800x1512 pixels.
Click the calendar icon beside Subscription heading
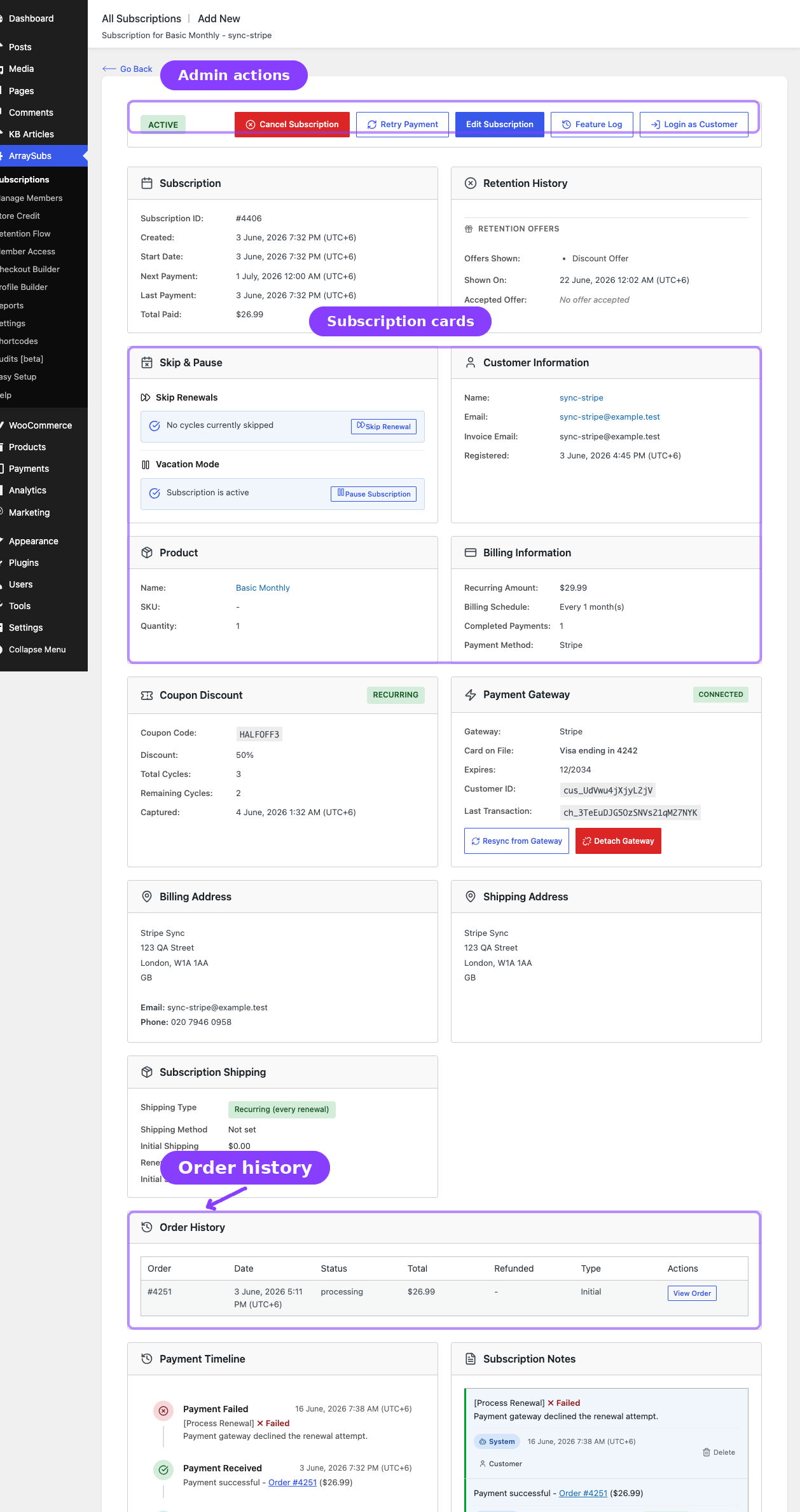[x=147, y=183]
